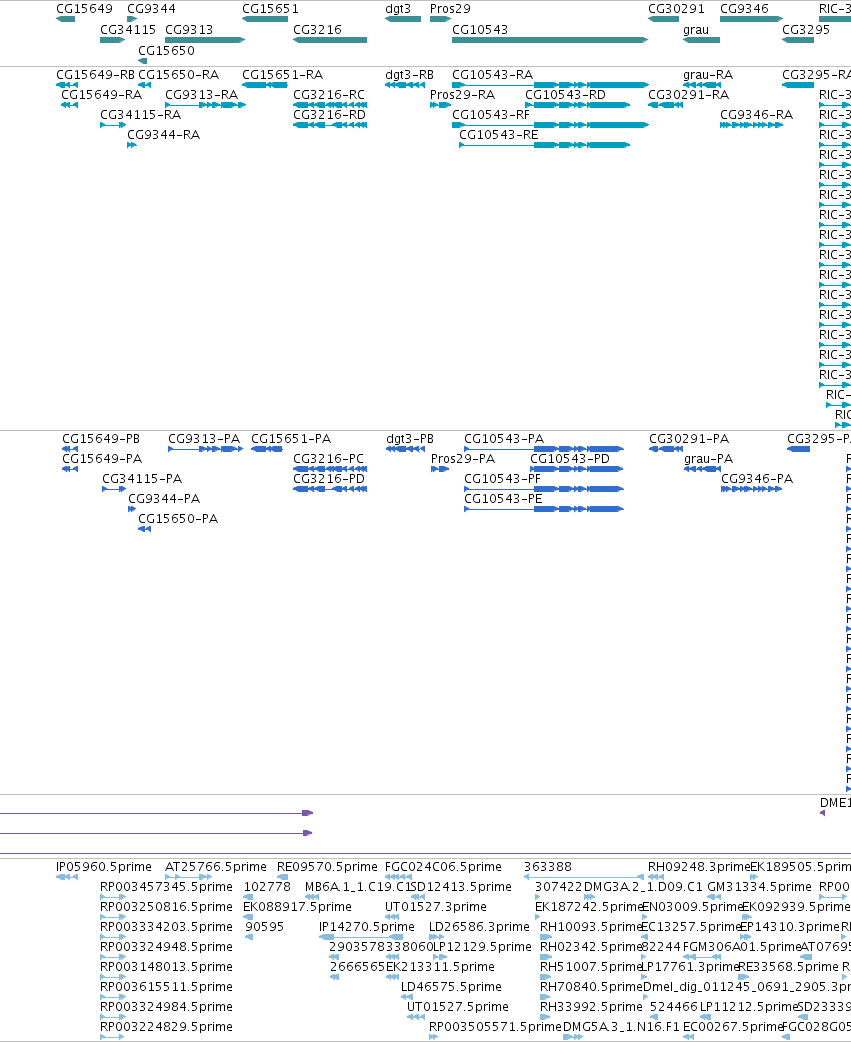Click EST label IP05960.5prime
Viewport: 851px width, 1042px height.
104,867
